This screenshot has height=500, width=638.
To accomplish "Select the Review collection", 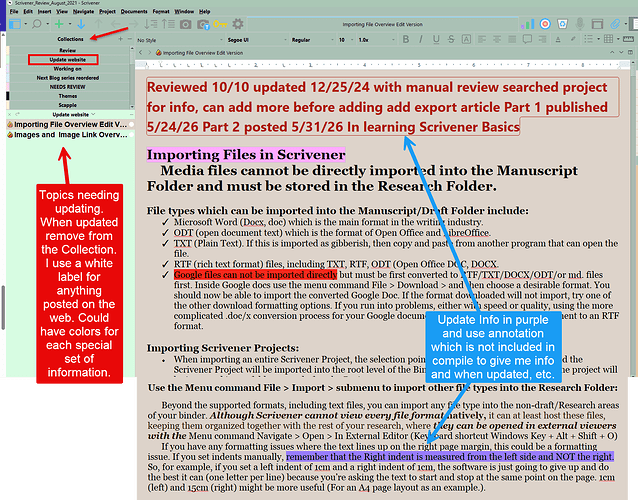I will click(68, 50).
